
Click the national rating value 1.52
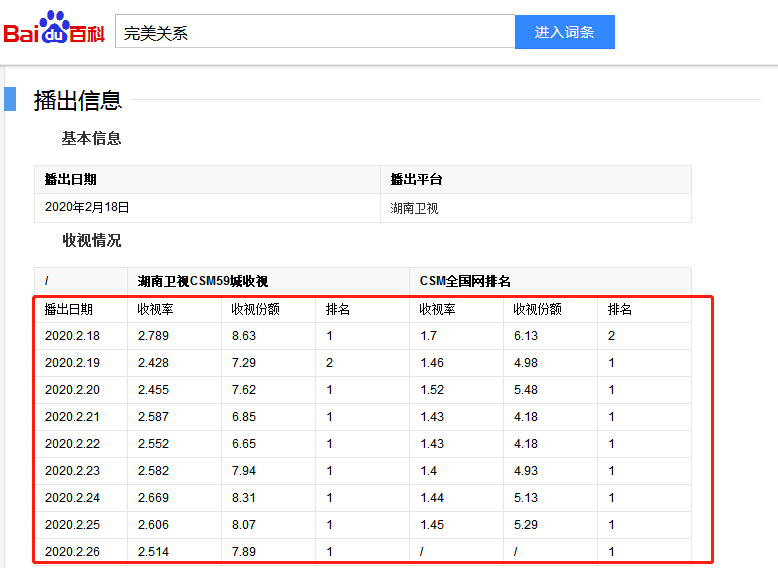[x=432, y=390]
